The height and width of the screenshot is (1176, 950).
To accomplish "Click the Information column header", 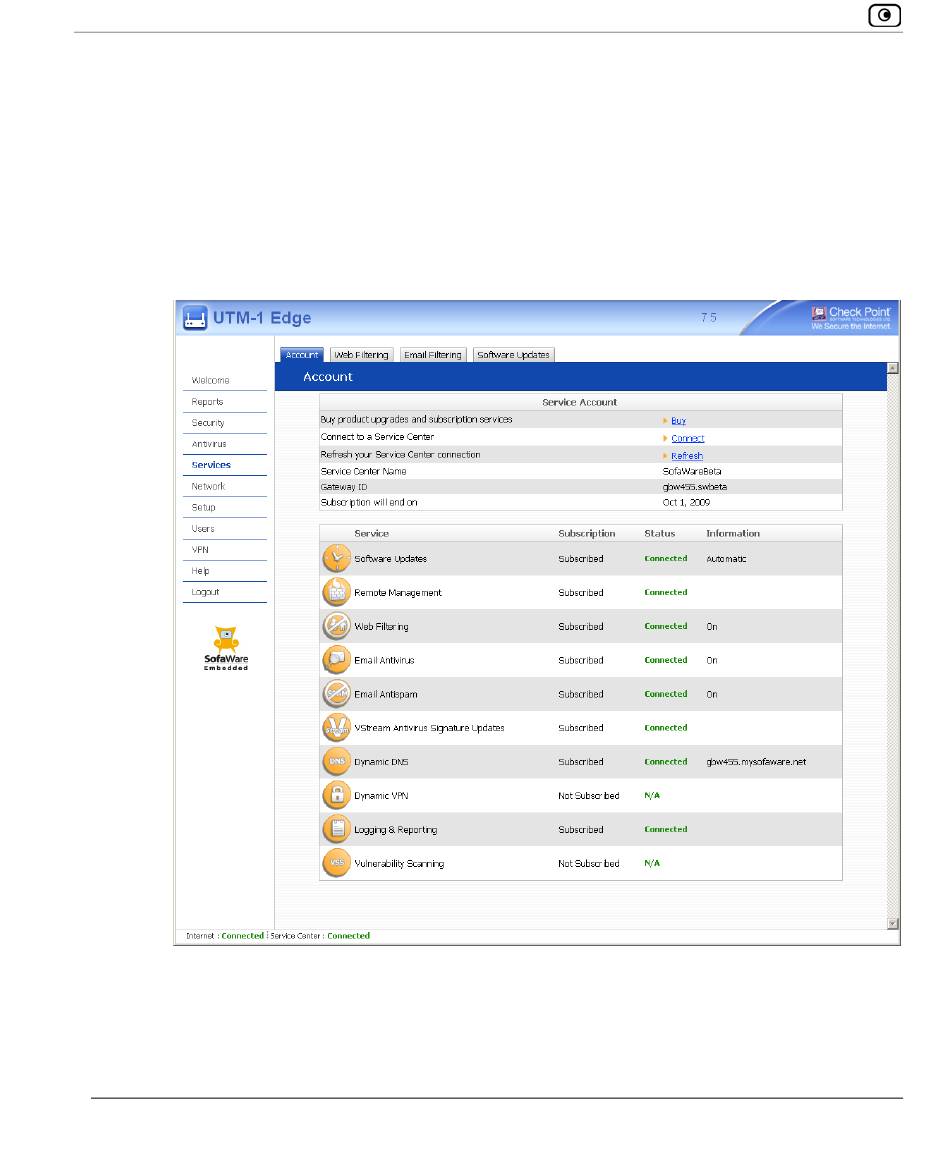I will [733, 534].
